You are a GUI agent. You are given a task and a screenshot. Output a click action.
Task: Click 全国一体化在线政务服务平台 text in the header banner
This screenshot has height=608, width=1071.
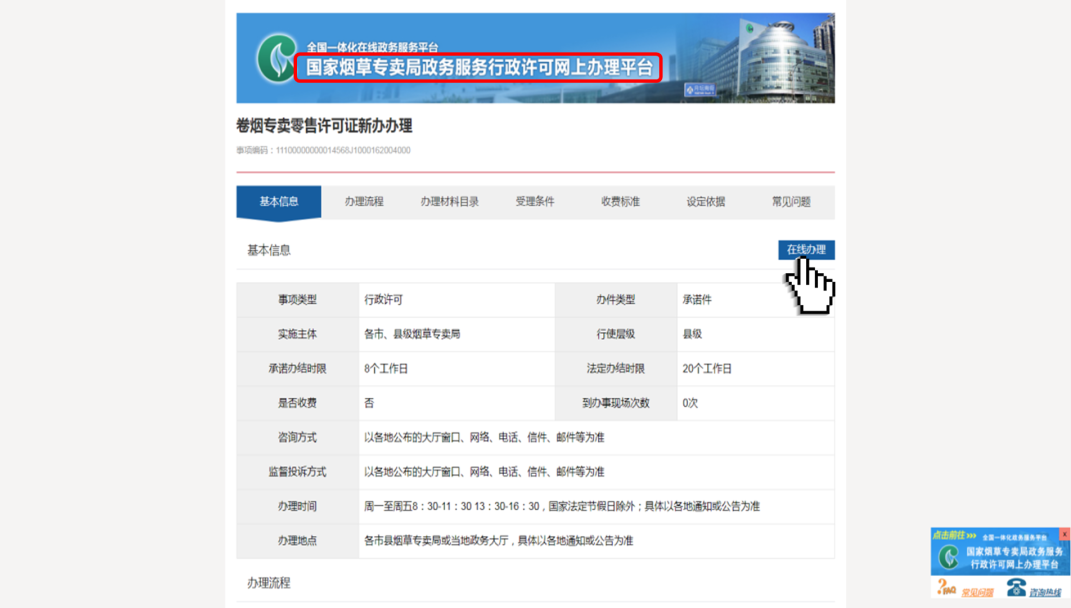tap(372, 47)
